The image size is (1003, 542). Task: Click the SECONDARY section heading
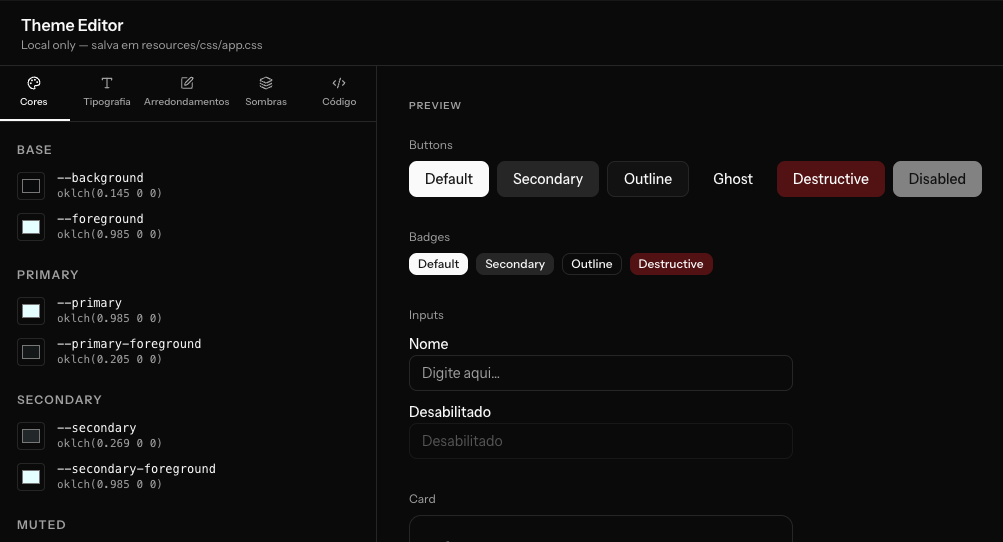[59, 400]
